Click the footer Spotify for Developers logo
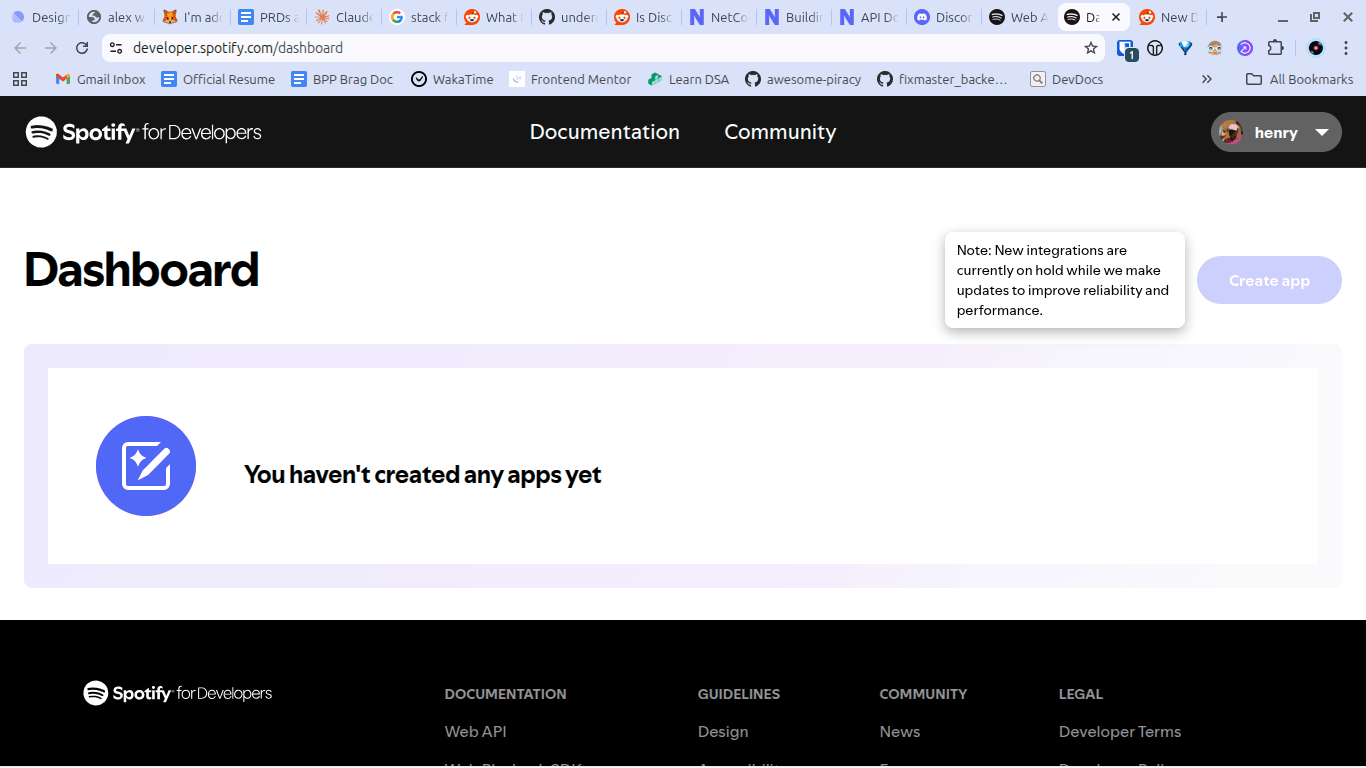1366x768 pixels. [x=178, y=693]
